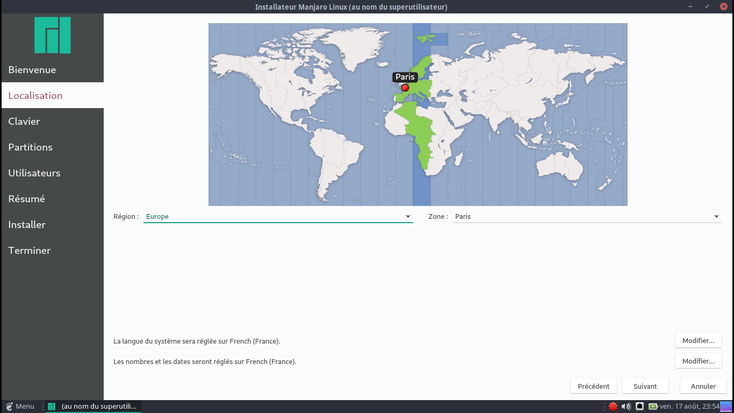
Task: Minimize the installer window
Action: click(690, 7)
